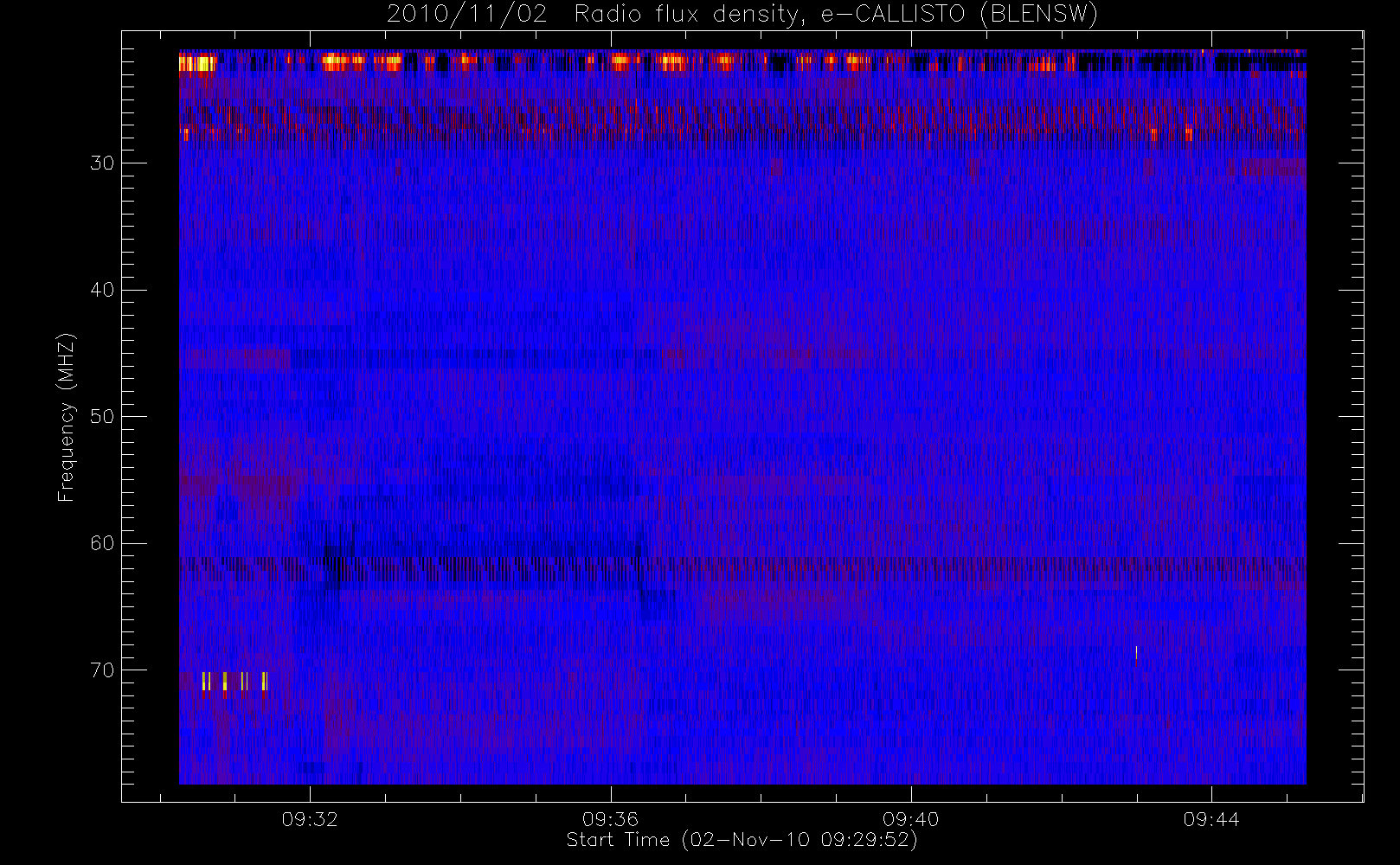Click the bright yellow patch at the spectrogram's top-left
Screen dimensions: 1400x865
[x=197, y=63]
